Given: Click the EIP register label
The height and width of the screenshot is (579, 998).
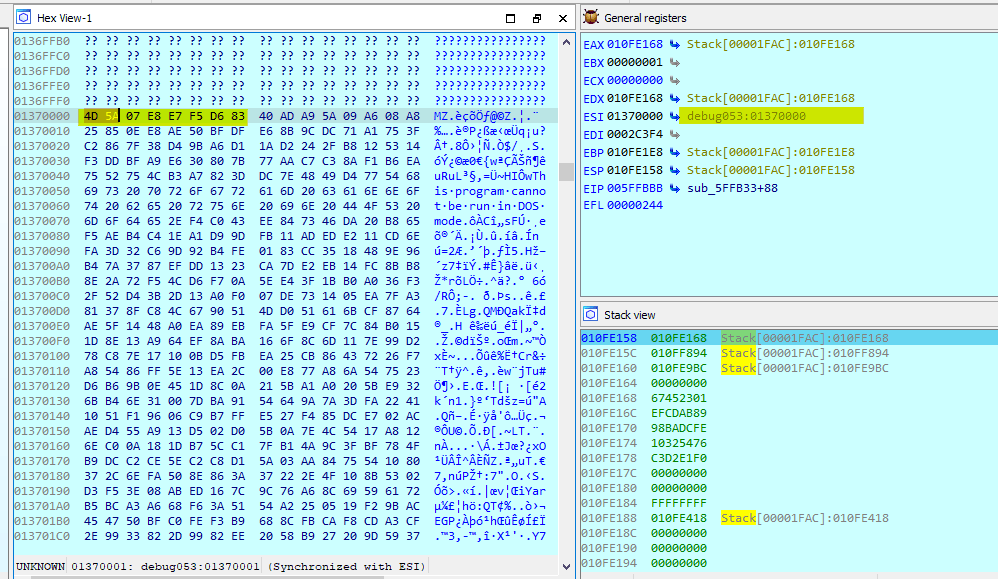Looking at the screenshot, I should click(593, 188).
